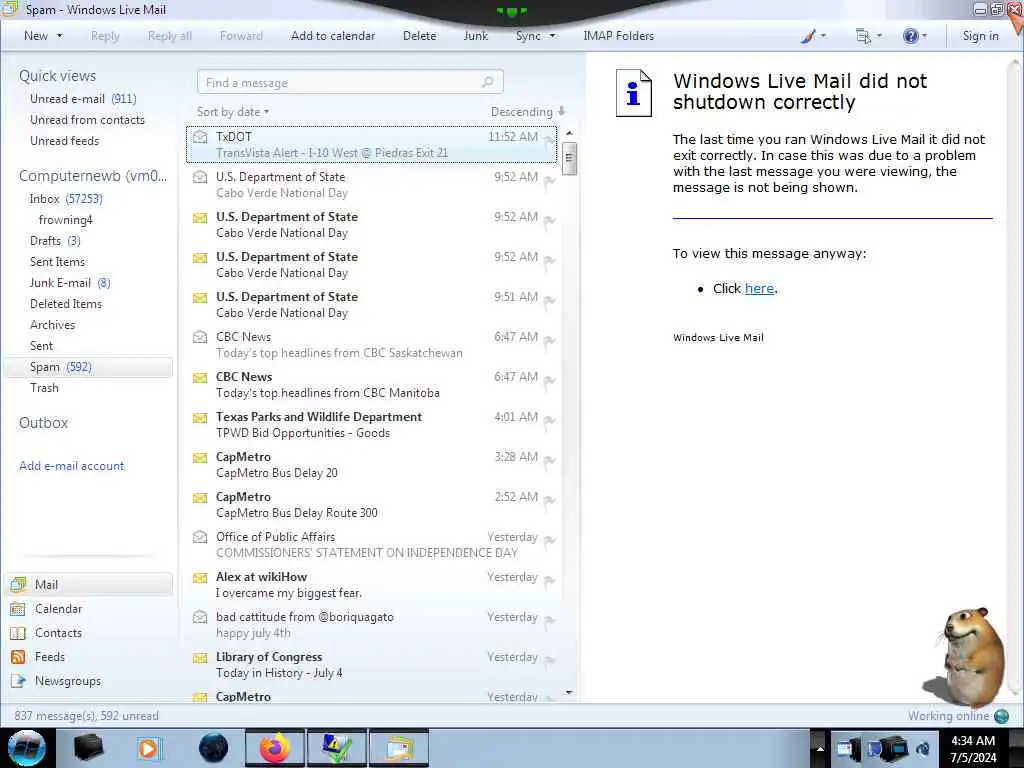Click the envelope icon for Library of Congress
The width and height of the screenshot is (1024, 768).
pyautogui.click(x=200, y=658)
